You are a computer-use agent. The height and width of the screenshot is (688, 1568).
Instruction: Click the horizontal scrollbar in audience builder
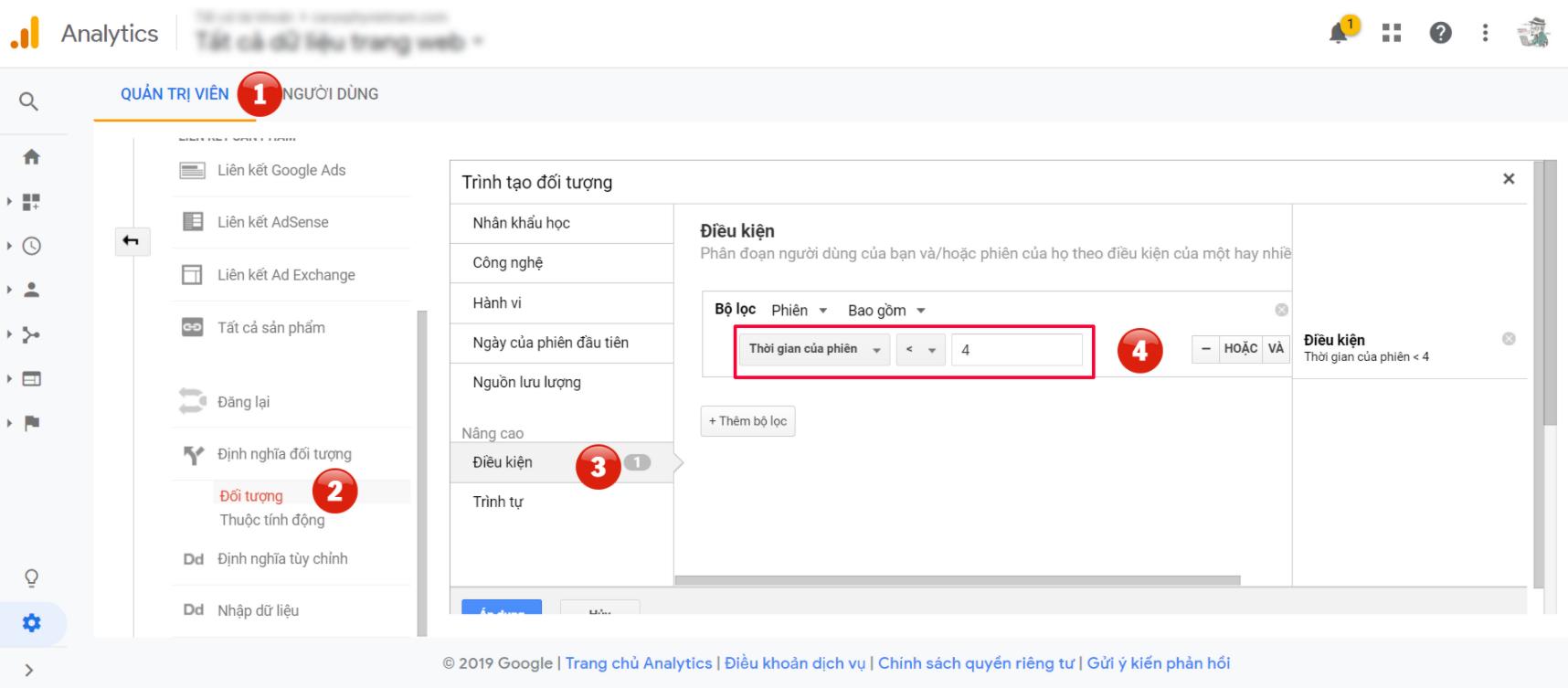tap(958, 580)
